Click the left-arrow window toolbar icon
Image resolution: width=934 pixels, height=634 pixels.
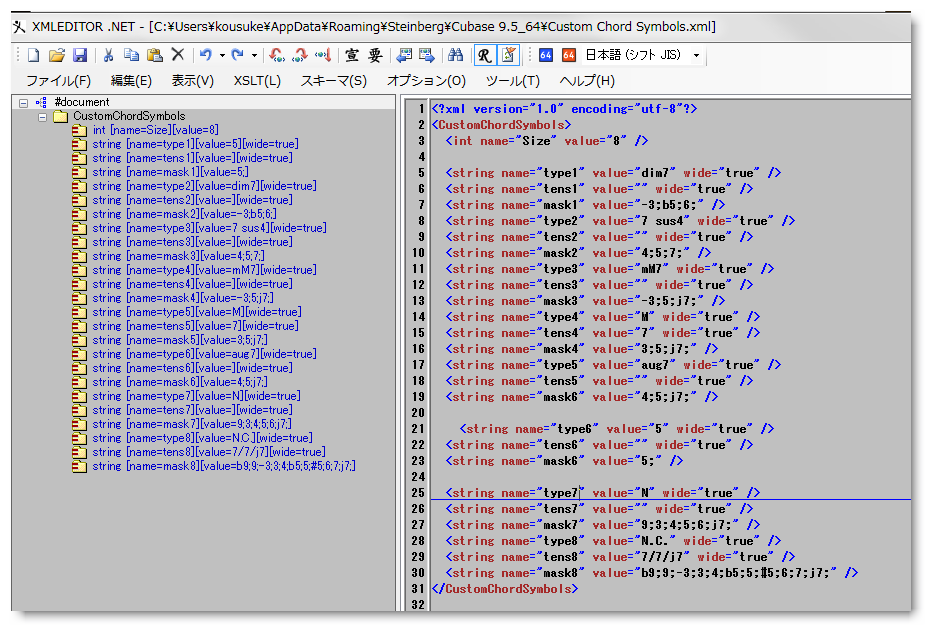tap(404, 55)
